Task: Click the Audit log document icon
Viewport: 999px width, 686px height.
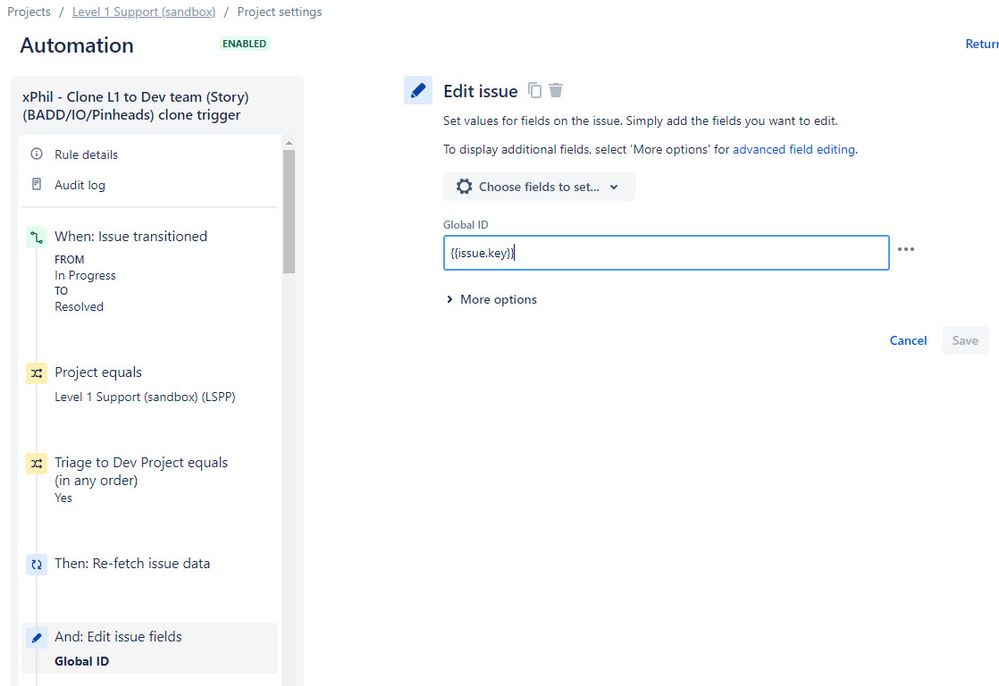Action: click(36, 184)
